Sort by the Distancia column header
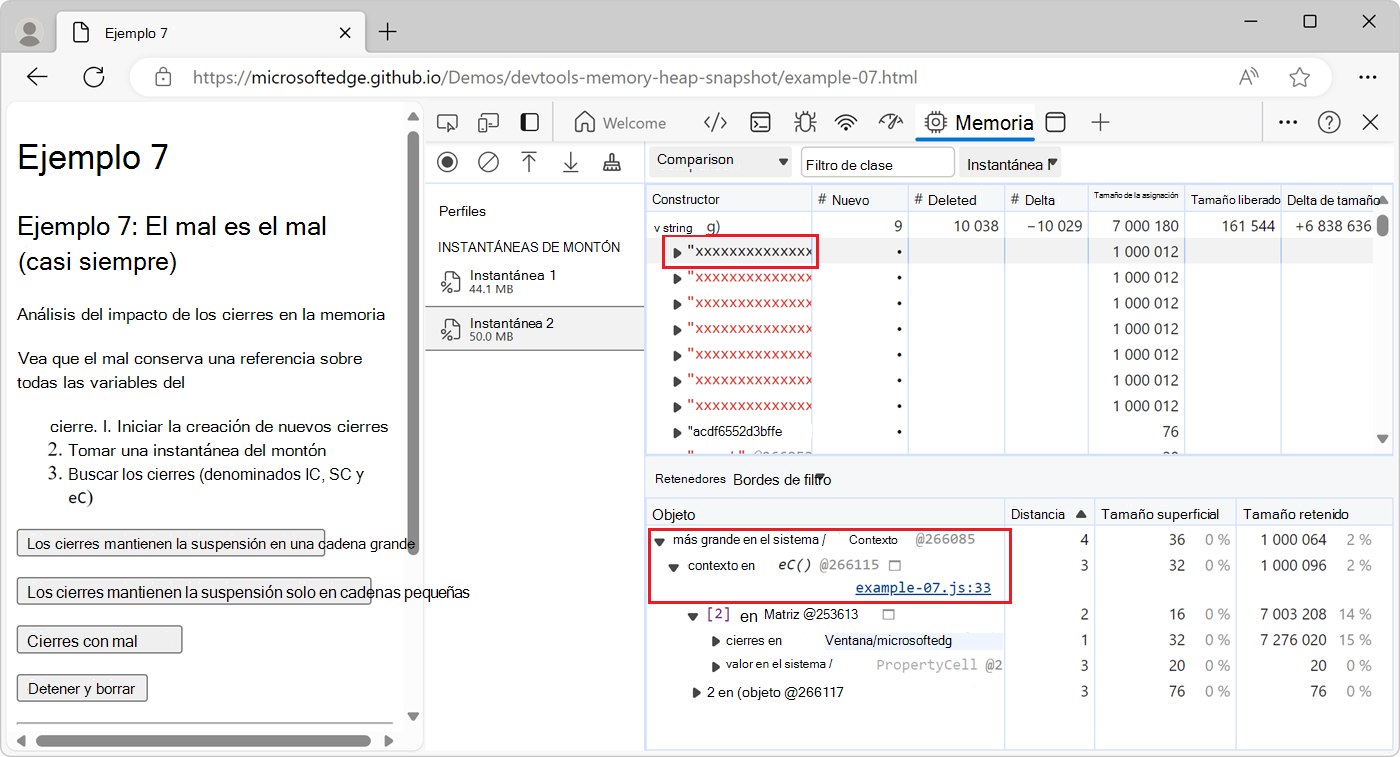The width and height of the screenshot is (1400, 757). (1049, 514)
